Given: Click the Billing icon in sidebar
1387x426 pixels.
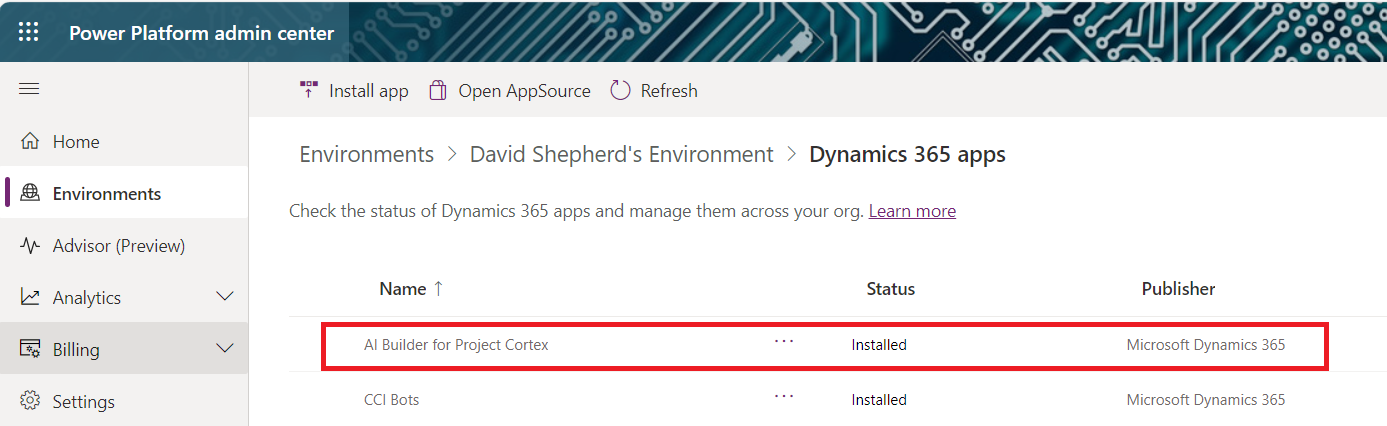Looking at the screenshot, I should pyautogui.click(x=30, y=349).
